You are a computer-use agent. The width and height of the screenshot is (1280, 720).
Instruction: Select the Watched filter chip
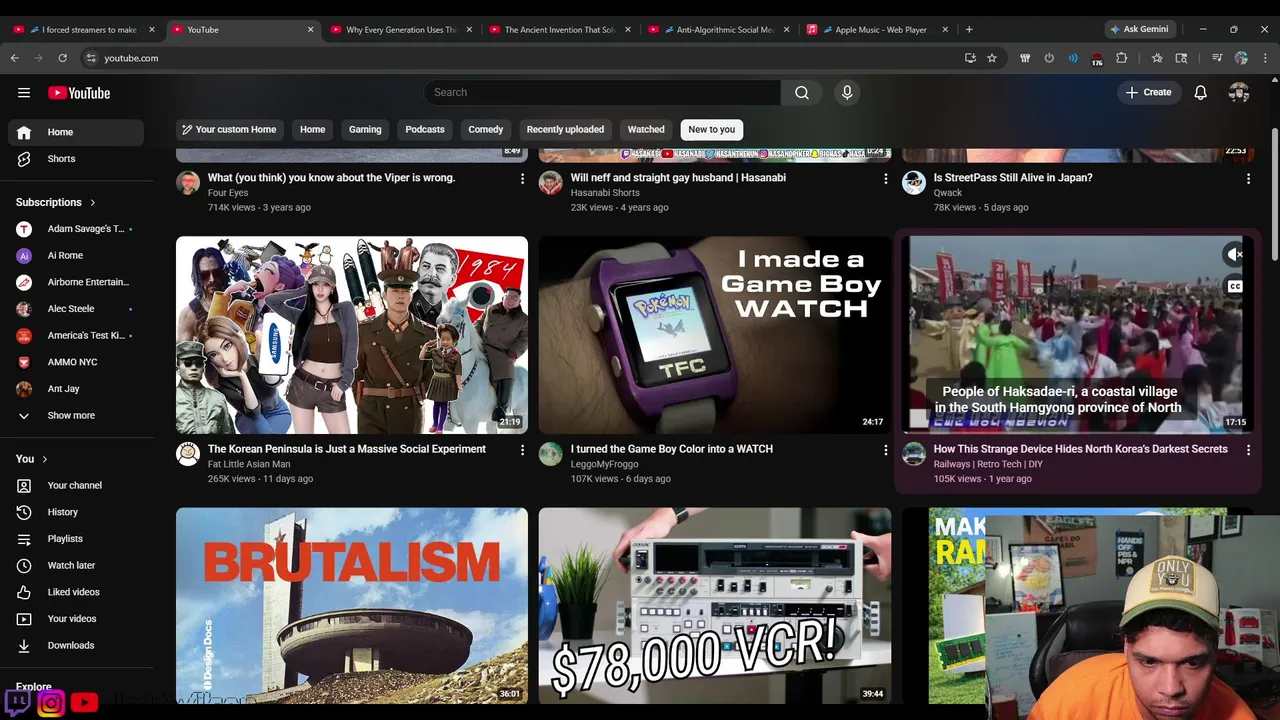pos(646,129)
